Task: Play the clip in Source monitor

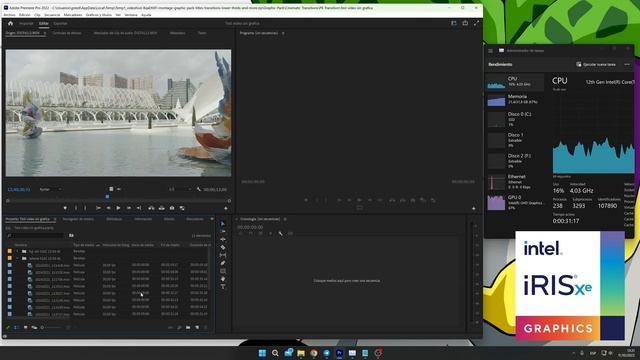Action: click(x=118, y=208)
